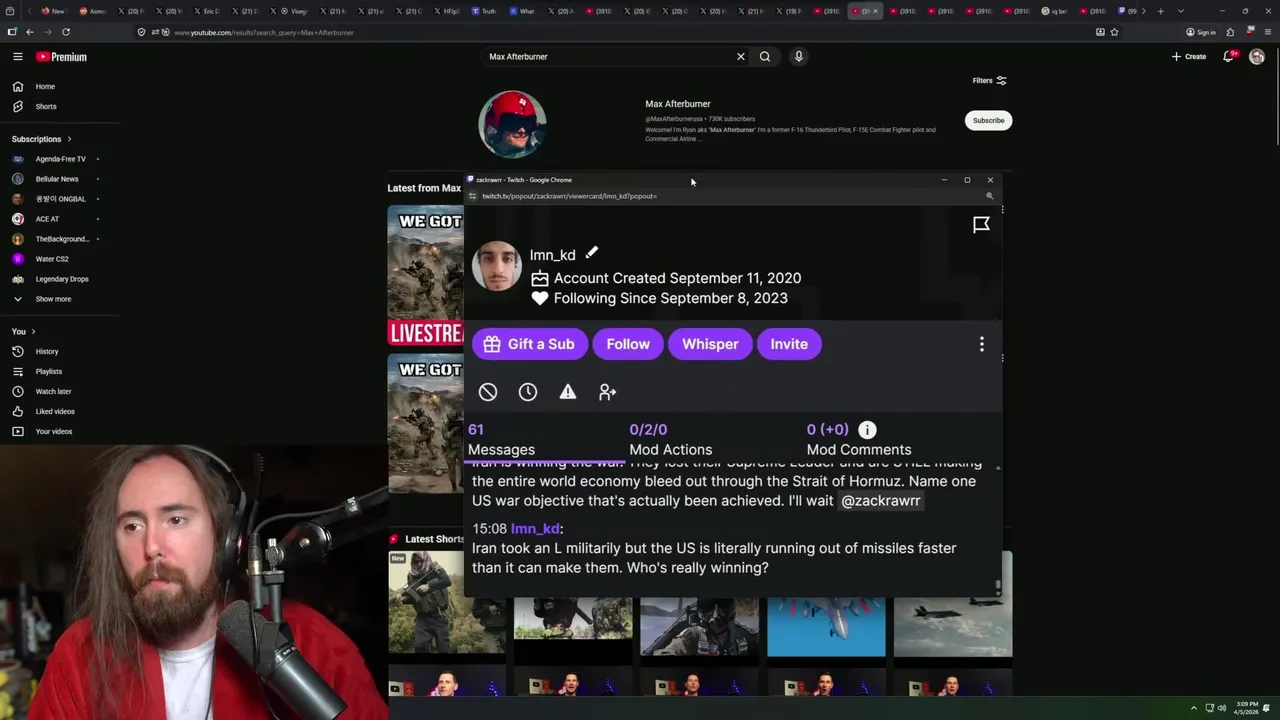Select Shorts in YouTube sidebar
Viewport: 1280px width, 720px height.
tap(46, 107)
